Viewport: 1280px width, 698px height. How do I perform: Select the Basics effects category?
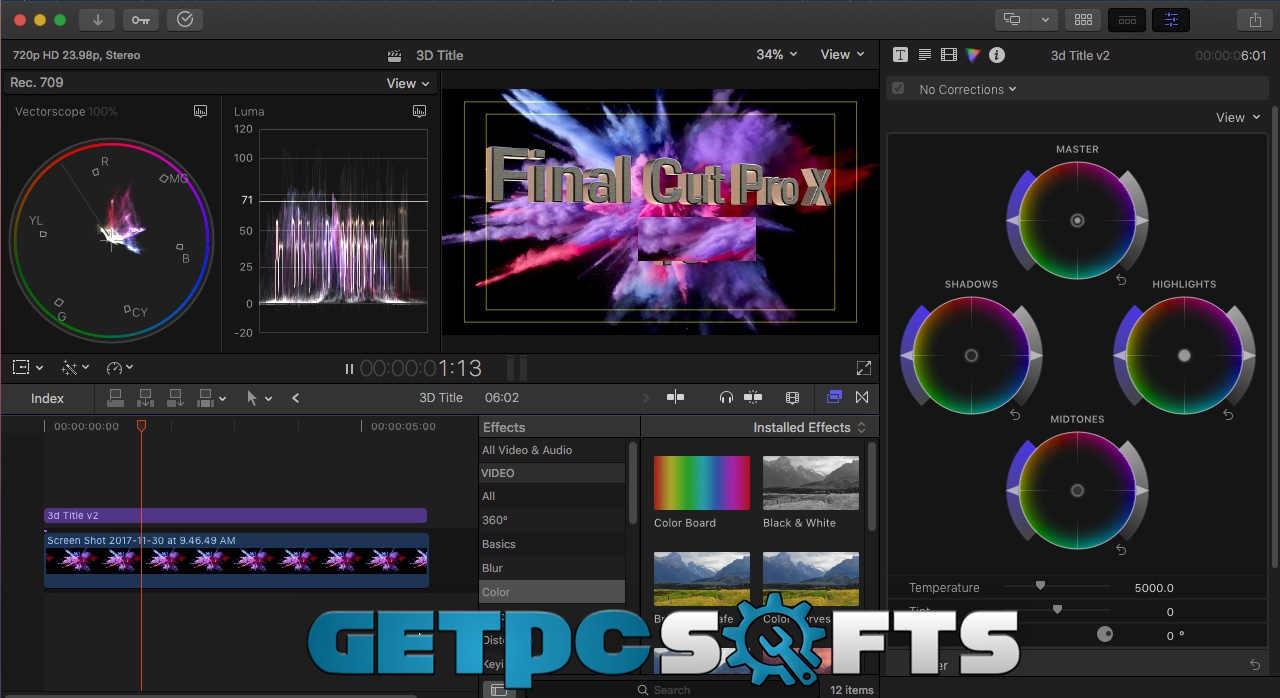(x=553, y=544)
